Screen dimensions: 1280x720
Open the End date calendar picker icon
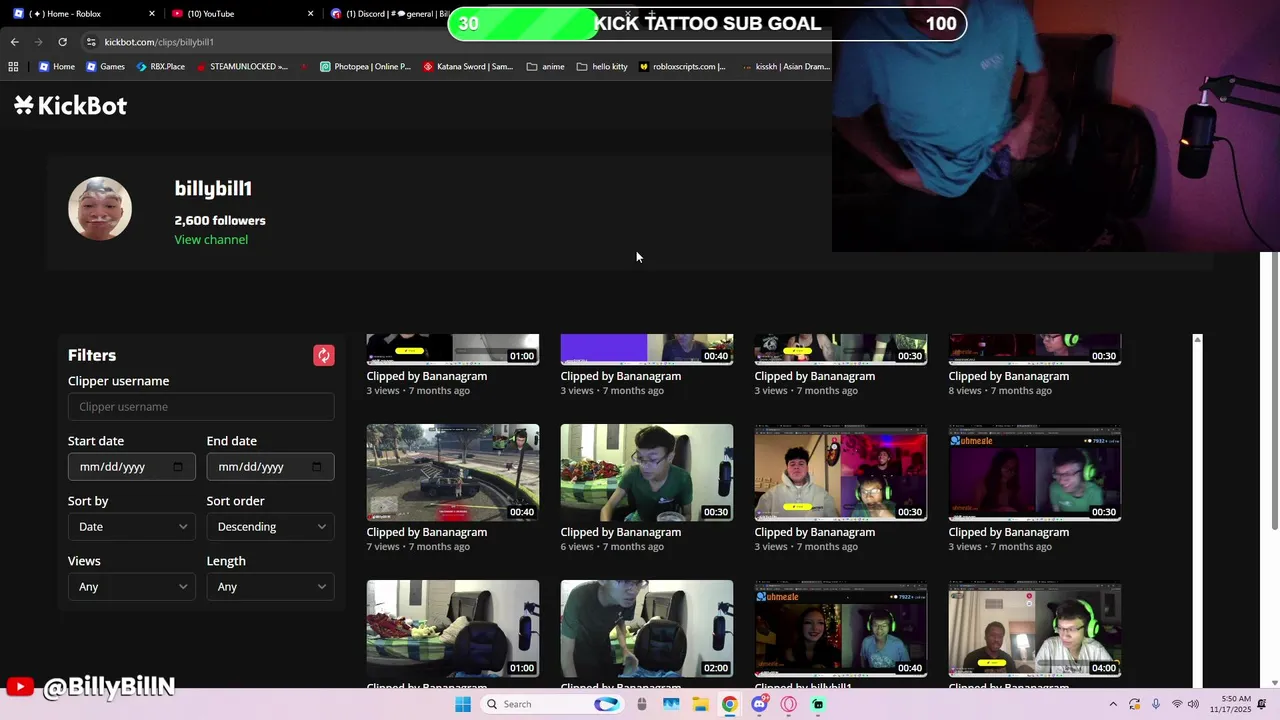tap(317, 467)
